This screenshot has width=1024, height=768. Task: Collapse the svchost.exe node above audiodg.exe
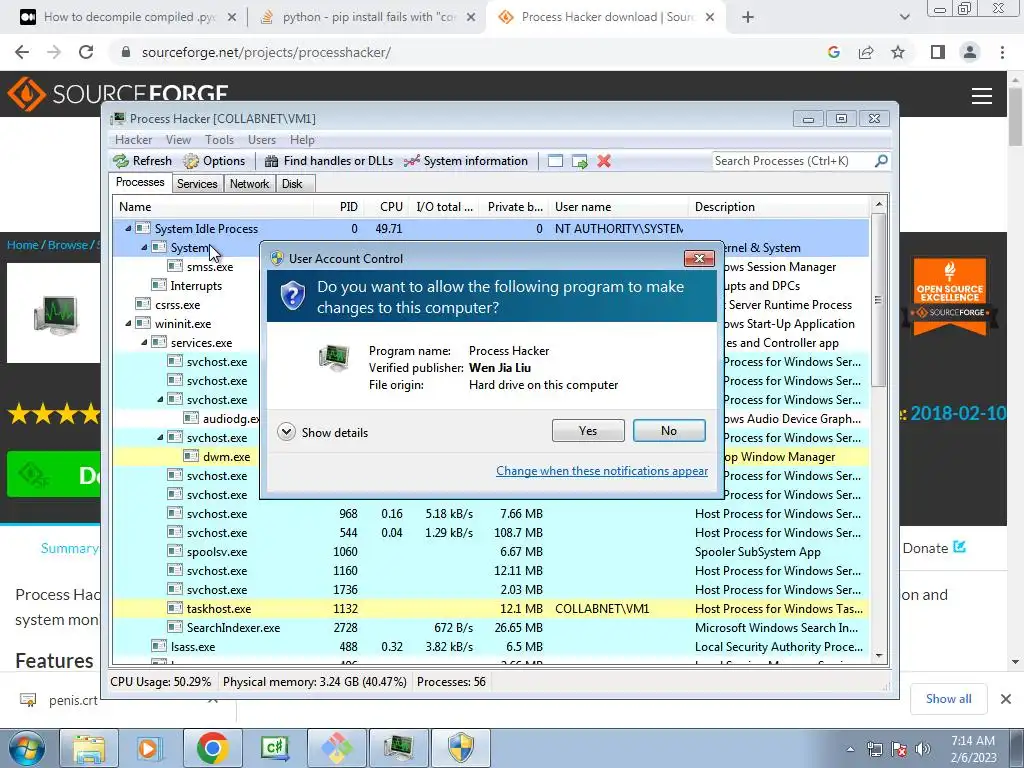click(x=160, y=399)
